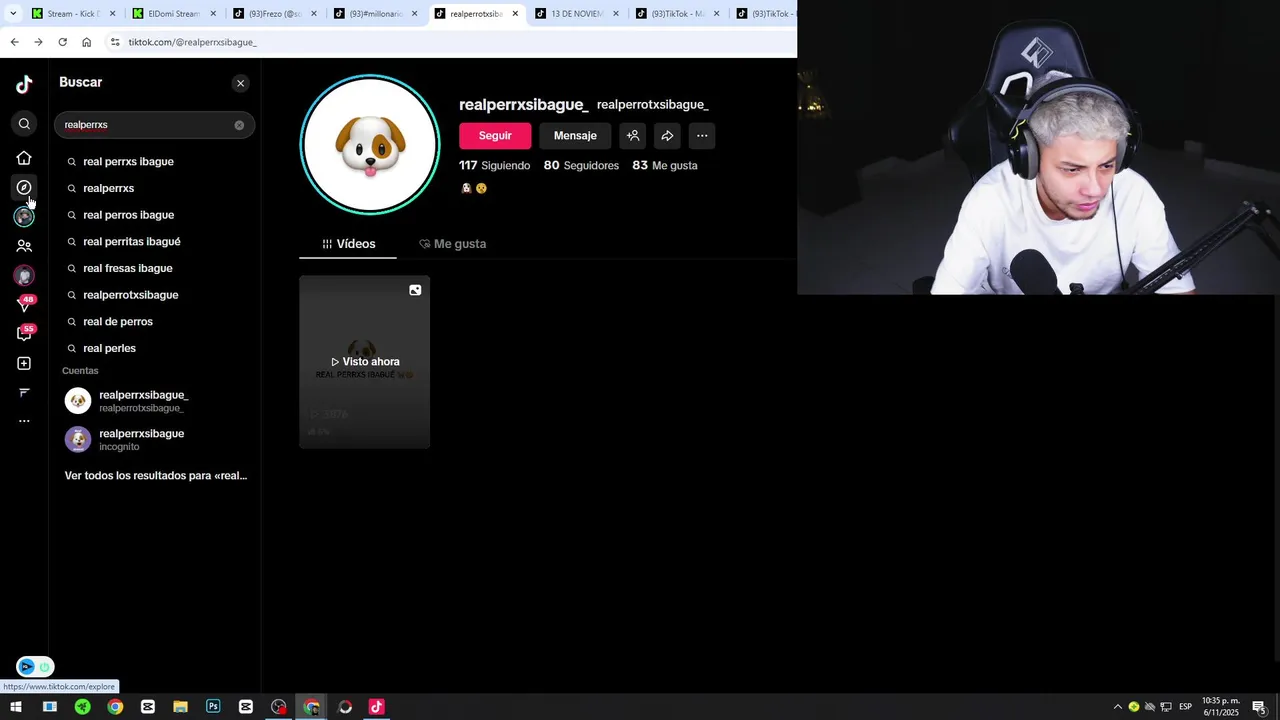This screenshot has height=720, width=1280.
Task: Click 'Ver todos los resultados para' link
Action: 156,476
